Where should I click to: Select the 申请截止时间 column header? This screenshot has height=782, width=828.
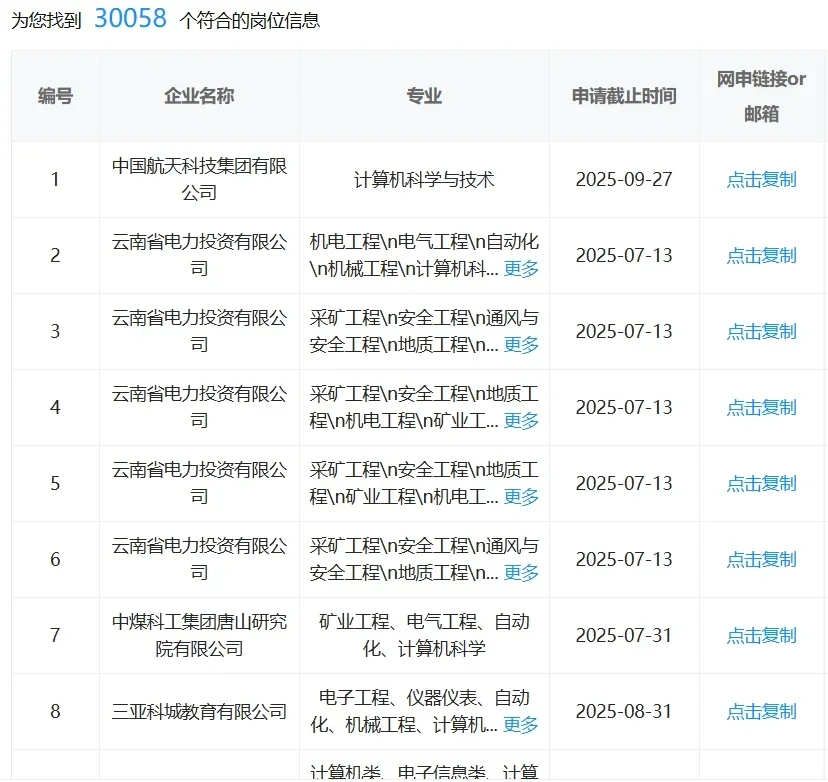pos(624,96)
